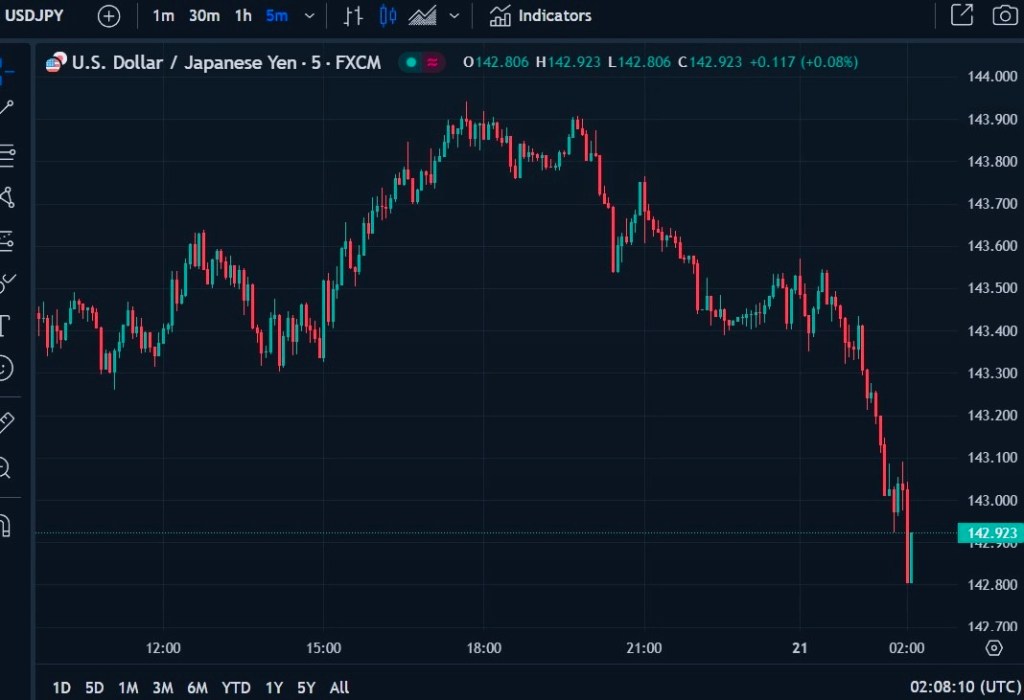This screenshot has height=700, width=1024.
Task: Switch to the 1h timeframe
Action: 243,16
